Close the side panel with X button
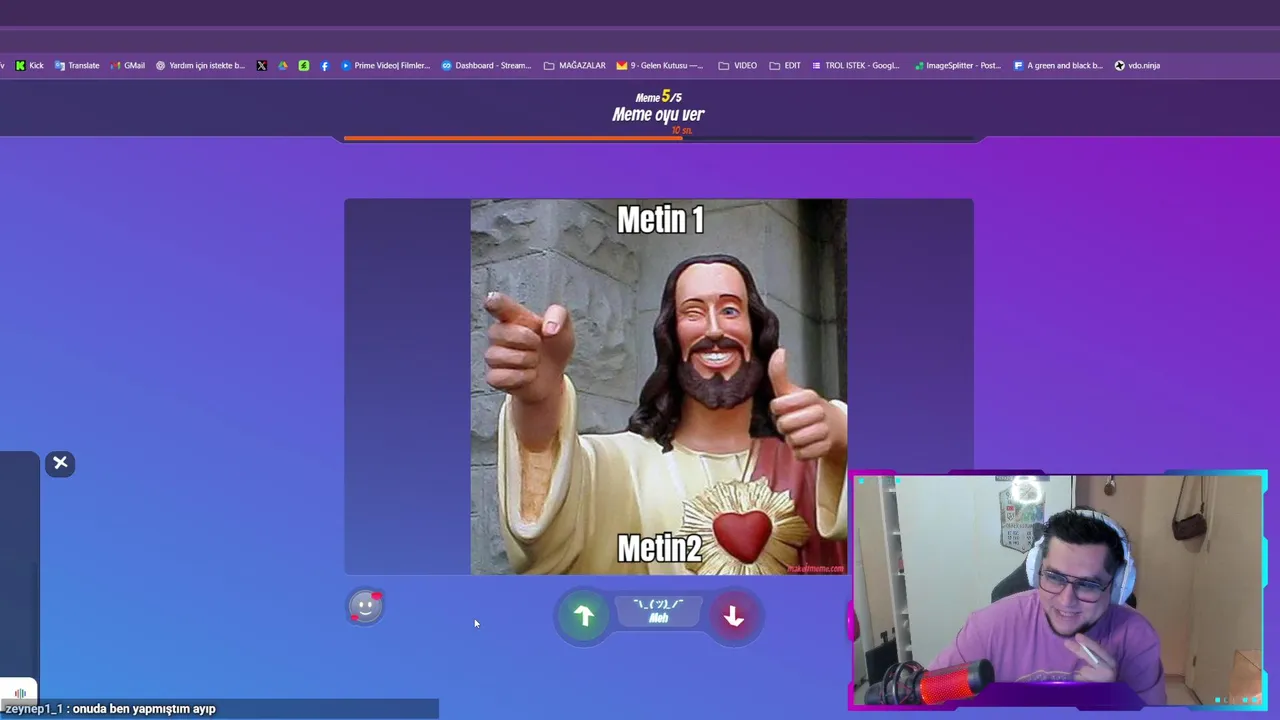The height and width of the screenshot is (720, 1280). (60, 463)
